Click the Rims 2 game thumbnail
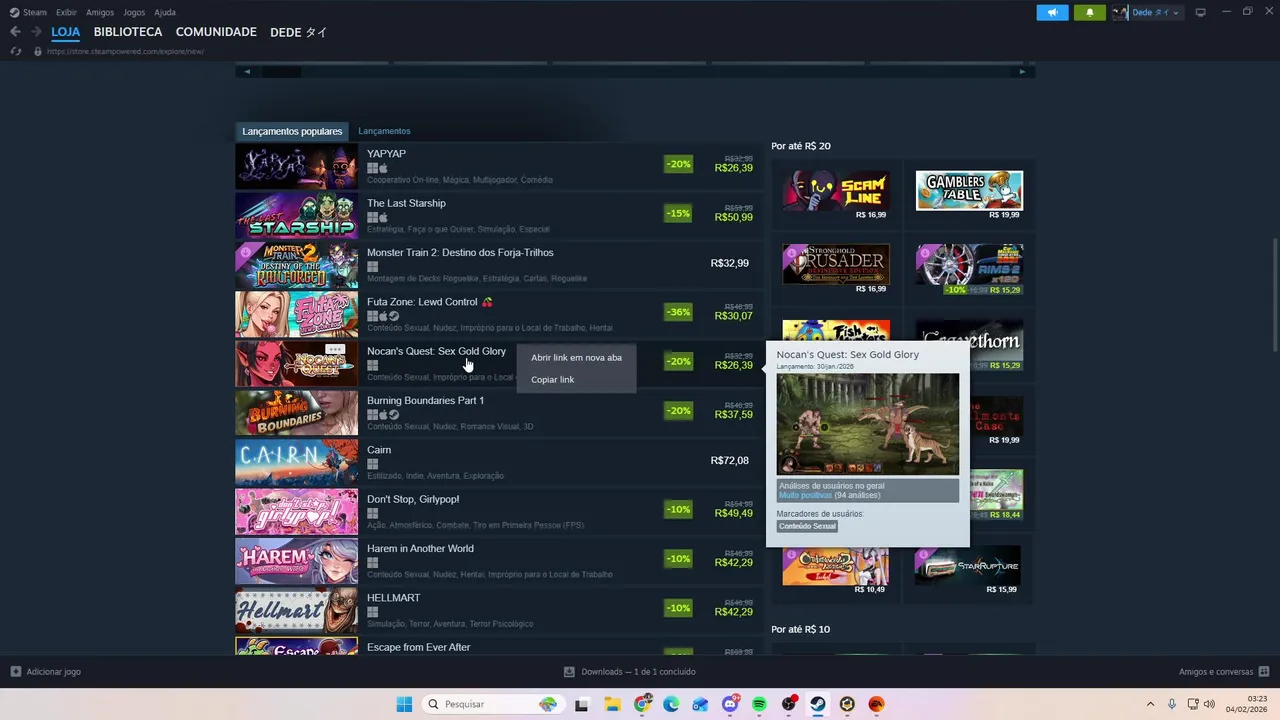Screen dimensions: 1280x720 (969, 264)
